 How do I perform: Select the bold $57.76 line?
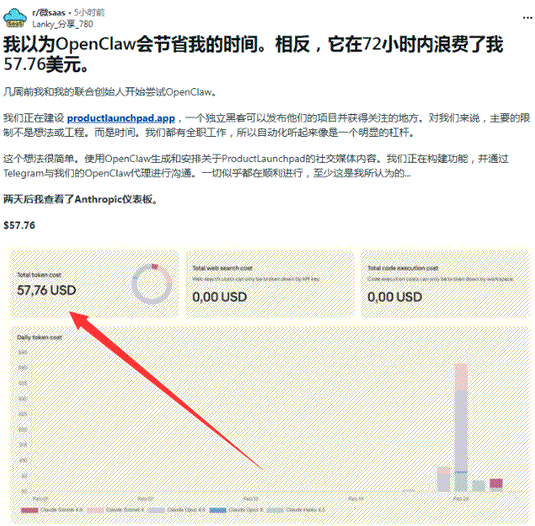pyautogui.click(x=19, y=225)
